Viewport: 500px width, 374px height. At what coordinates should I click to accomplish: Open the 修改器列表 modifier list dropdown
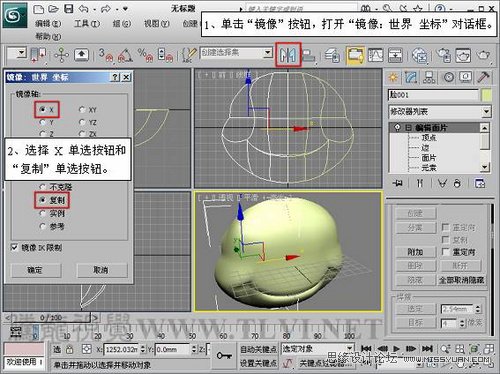[440, 112]
